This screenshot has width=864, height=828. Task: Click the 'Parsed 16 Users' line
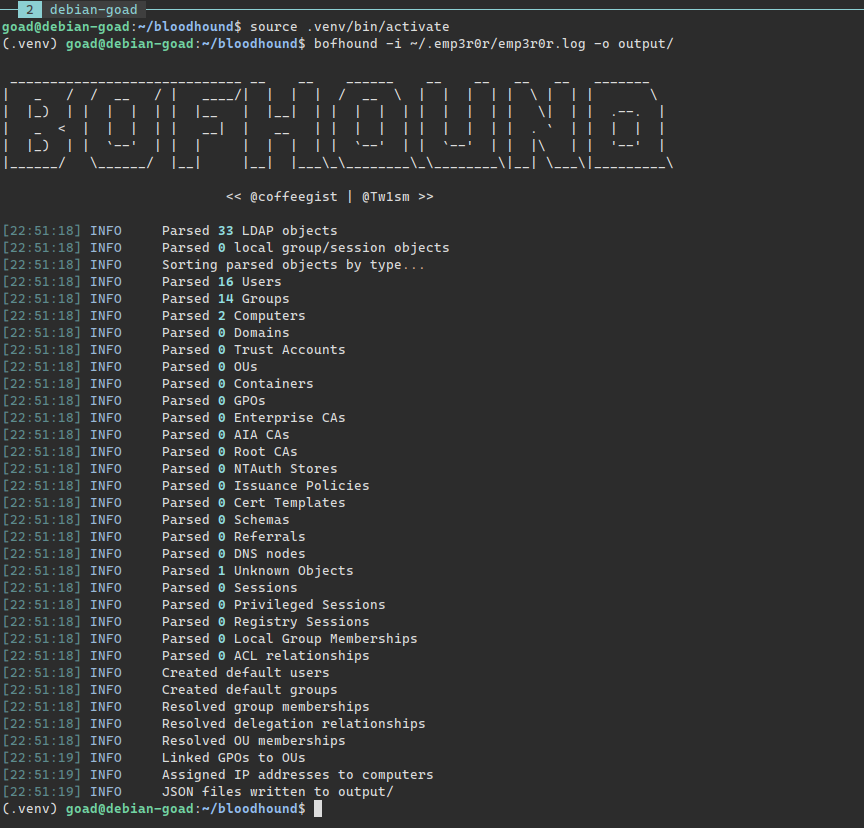(222, 282)
